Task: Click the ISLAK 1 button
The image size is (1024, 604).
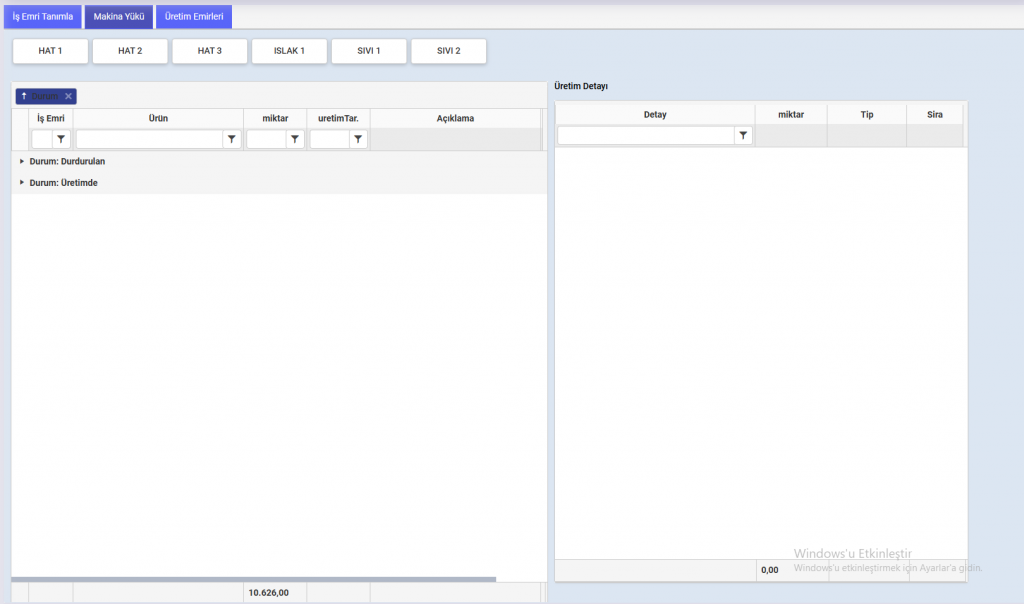Action: click(x=289, y=51)
